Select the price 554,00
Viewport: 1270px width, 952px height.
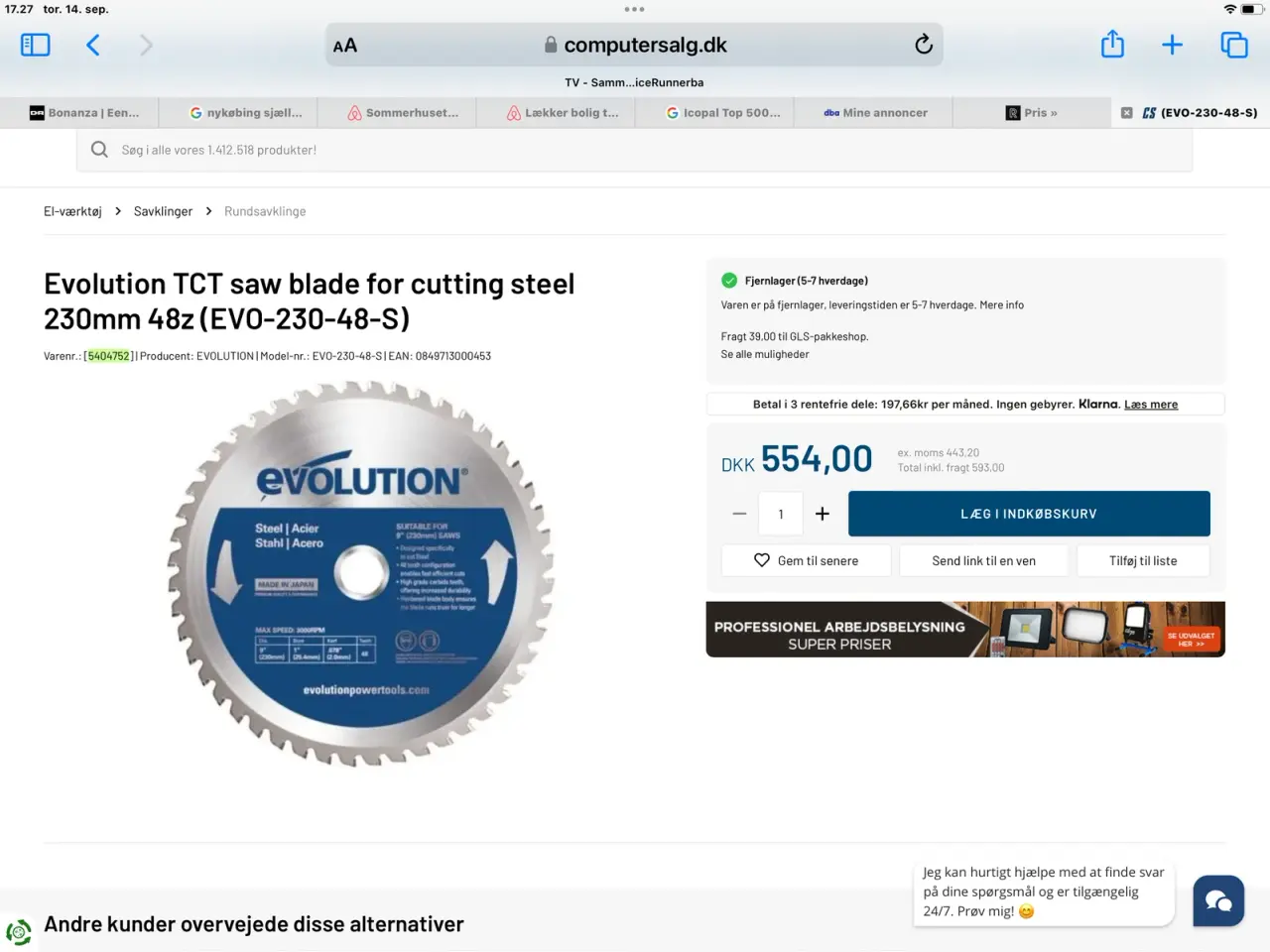[817, 459]
